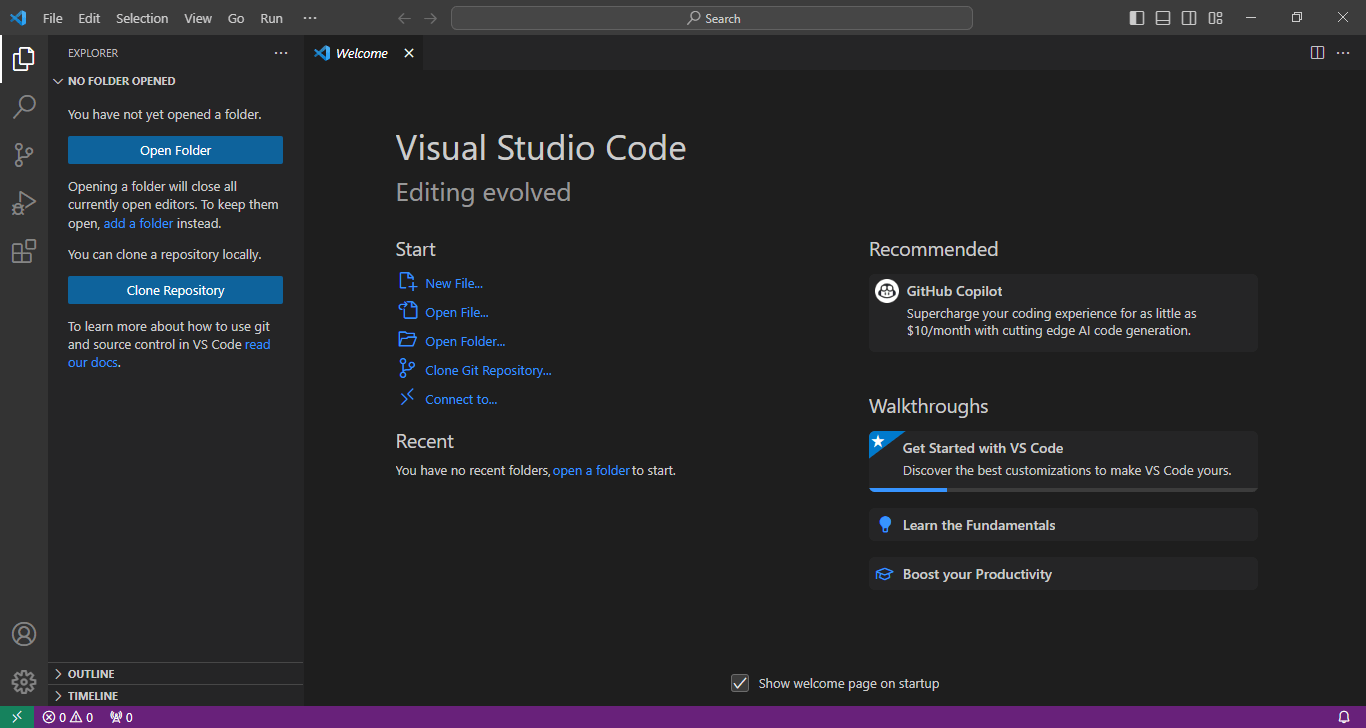
Task: Click the VS Code logo in title bar
Action: pos(18,18)
